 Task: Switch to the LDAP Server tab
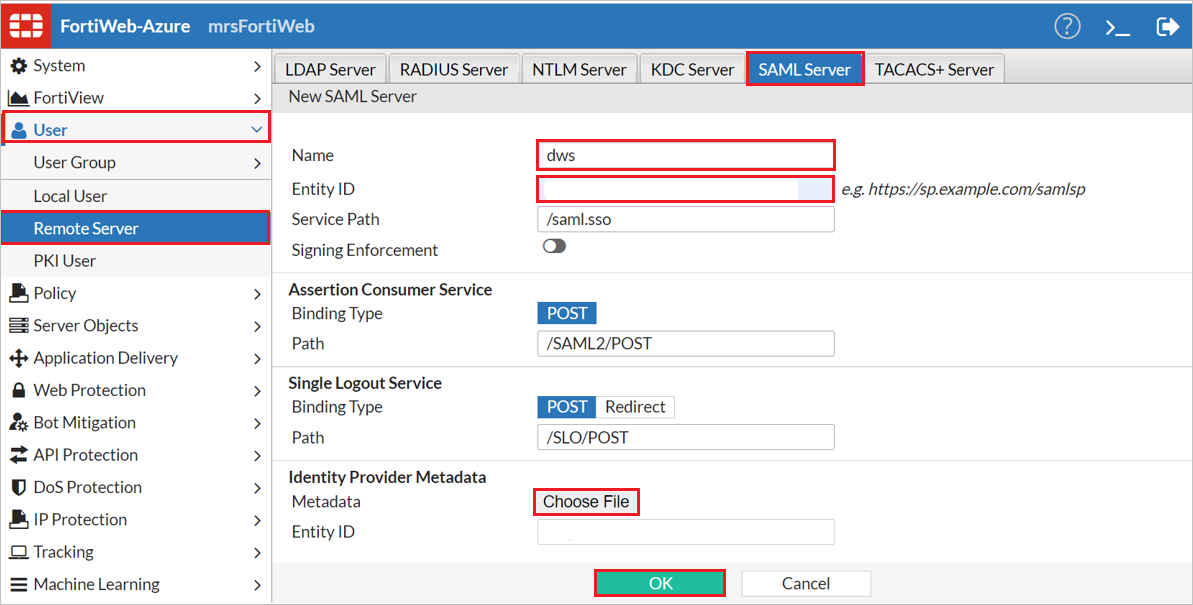(330, 69)
